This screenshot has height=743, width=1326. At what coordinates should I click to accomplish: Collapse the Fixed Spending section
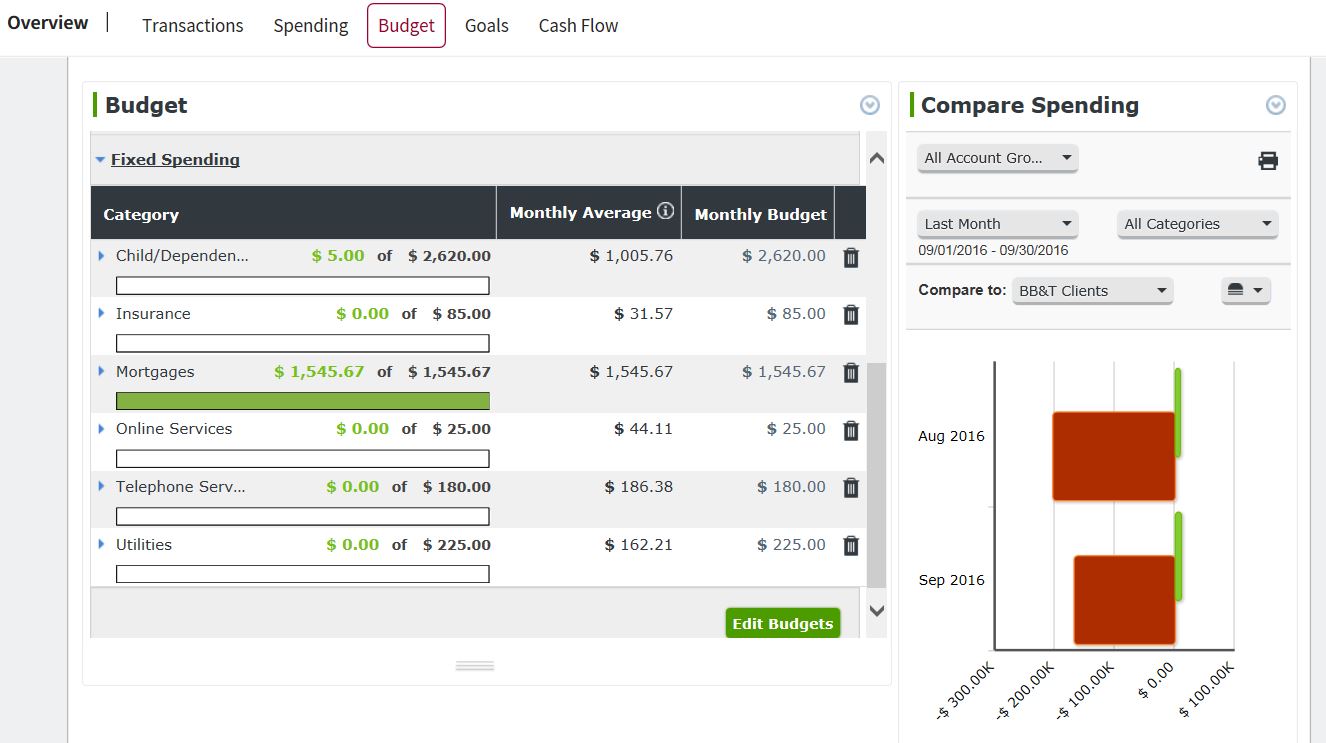tap(100, 160)
